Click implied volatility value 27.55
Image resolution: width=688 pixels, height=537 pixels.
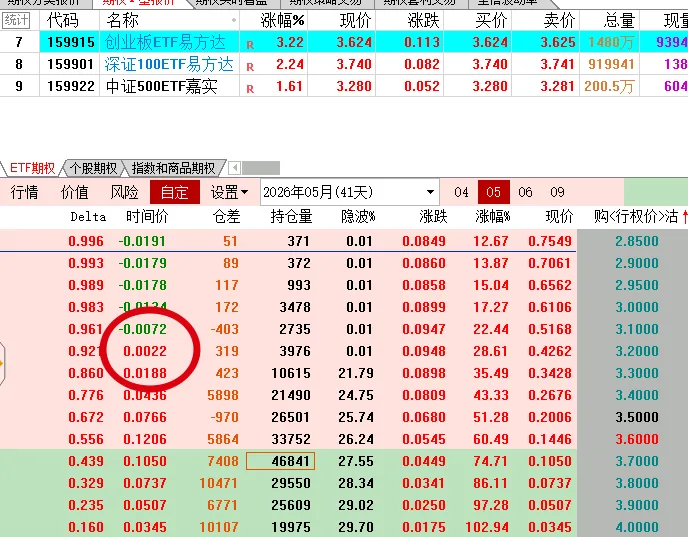pos(356,461)
